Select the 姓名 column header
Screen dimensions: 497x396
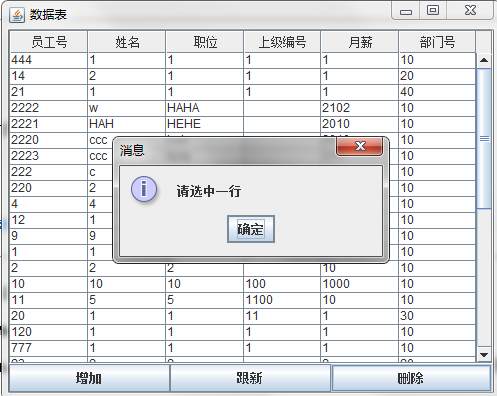(x=127, y=42)
